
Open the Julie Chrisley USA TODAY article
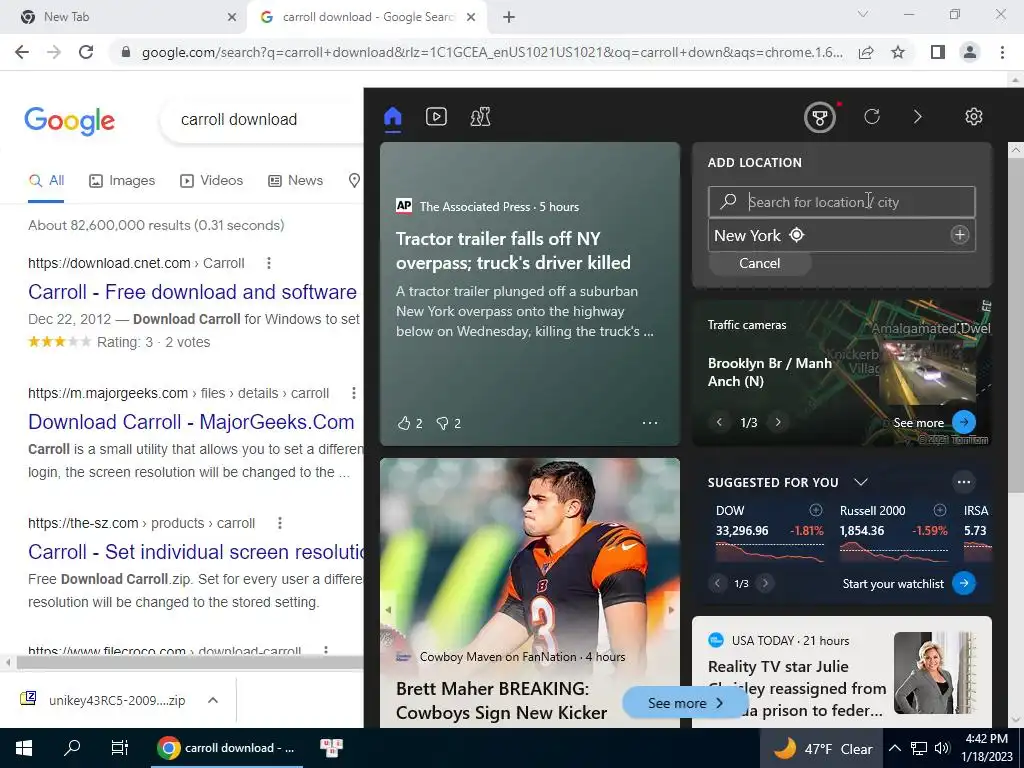click(x=796, y=688)
